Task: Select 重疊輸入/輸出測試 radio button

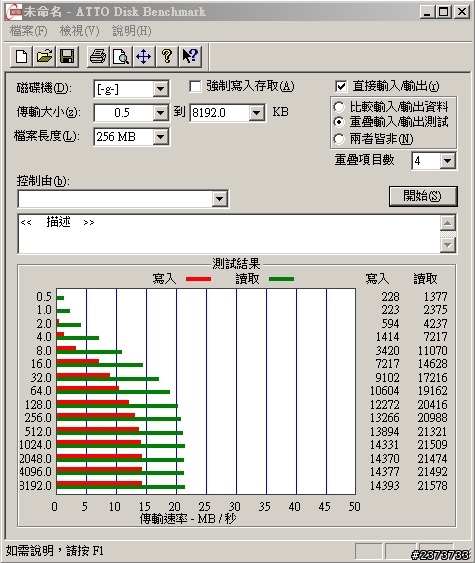Action: (339, 122)
